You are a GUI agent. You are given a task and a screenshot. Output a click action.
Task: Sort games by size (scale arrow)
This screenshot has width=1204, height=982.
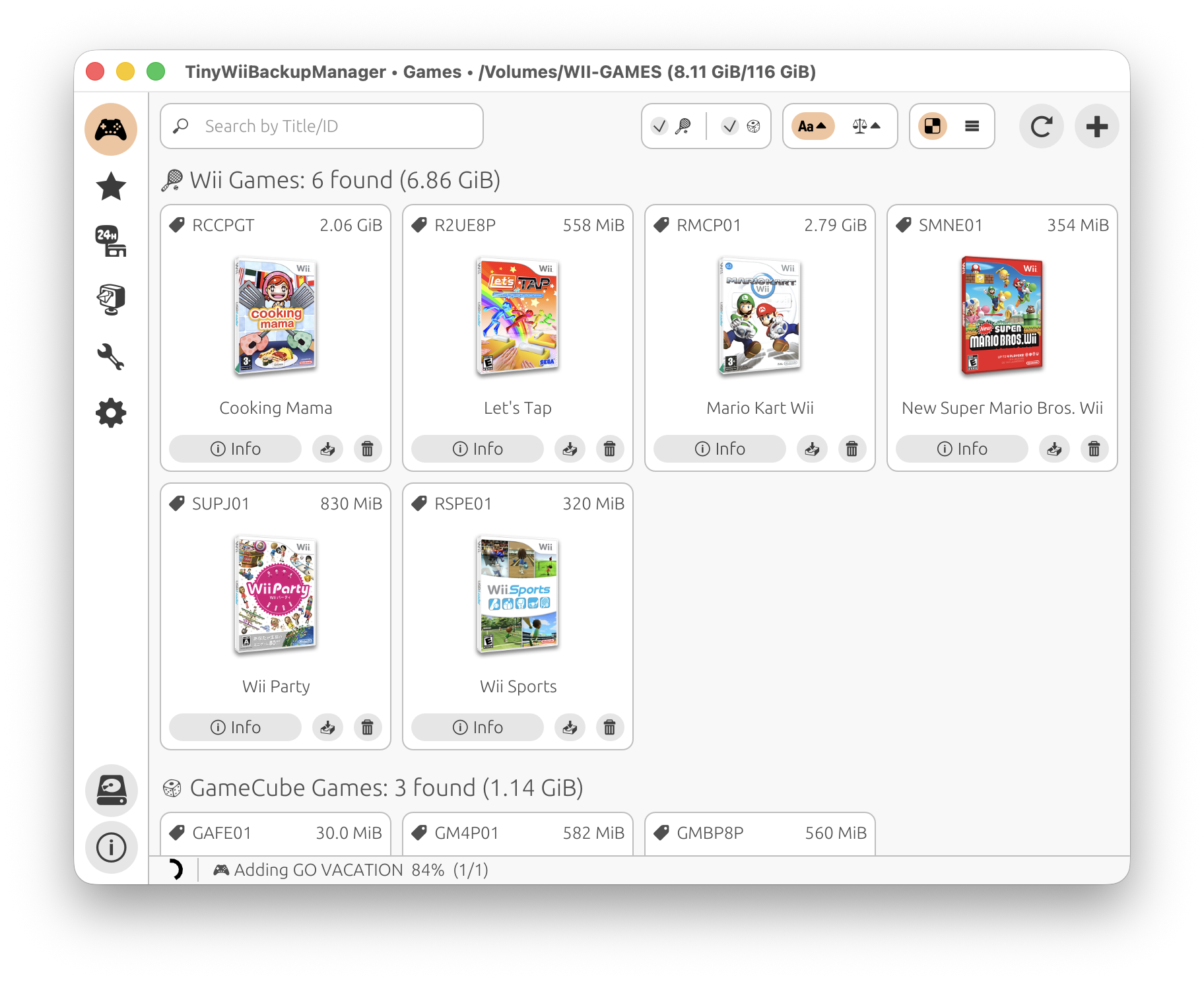[x=867, y=126]
